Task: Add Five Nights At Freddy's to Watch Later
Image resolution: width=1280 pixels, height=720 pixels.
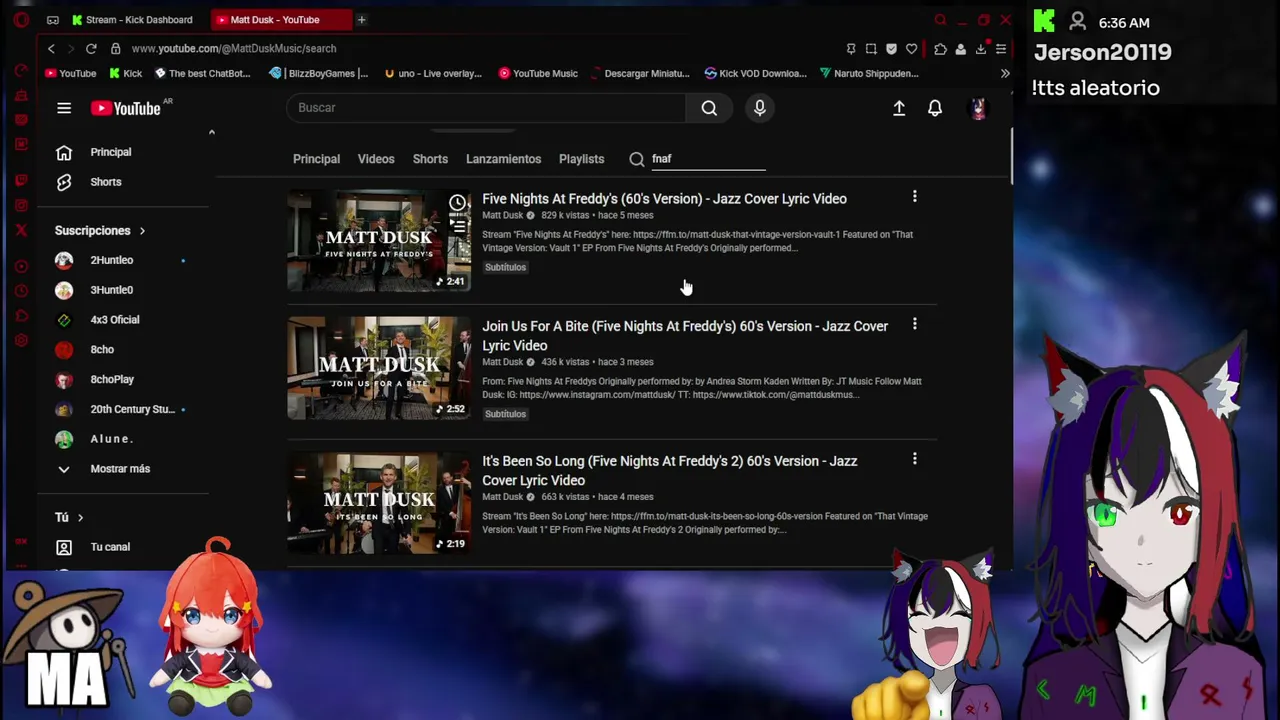Action: pos(457,203)
